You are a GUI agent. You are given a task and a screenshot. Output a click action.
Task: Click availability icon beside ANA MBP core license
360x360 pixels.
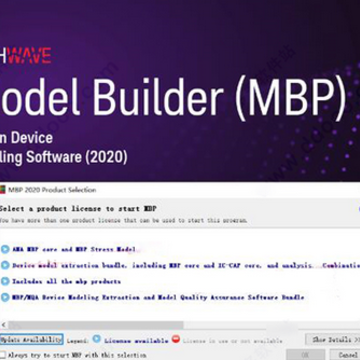click(5, 249)
